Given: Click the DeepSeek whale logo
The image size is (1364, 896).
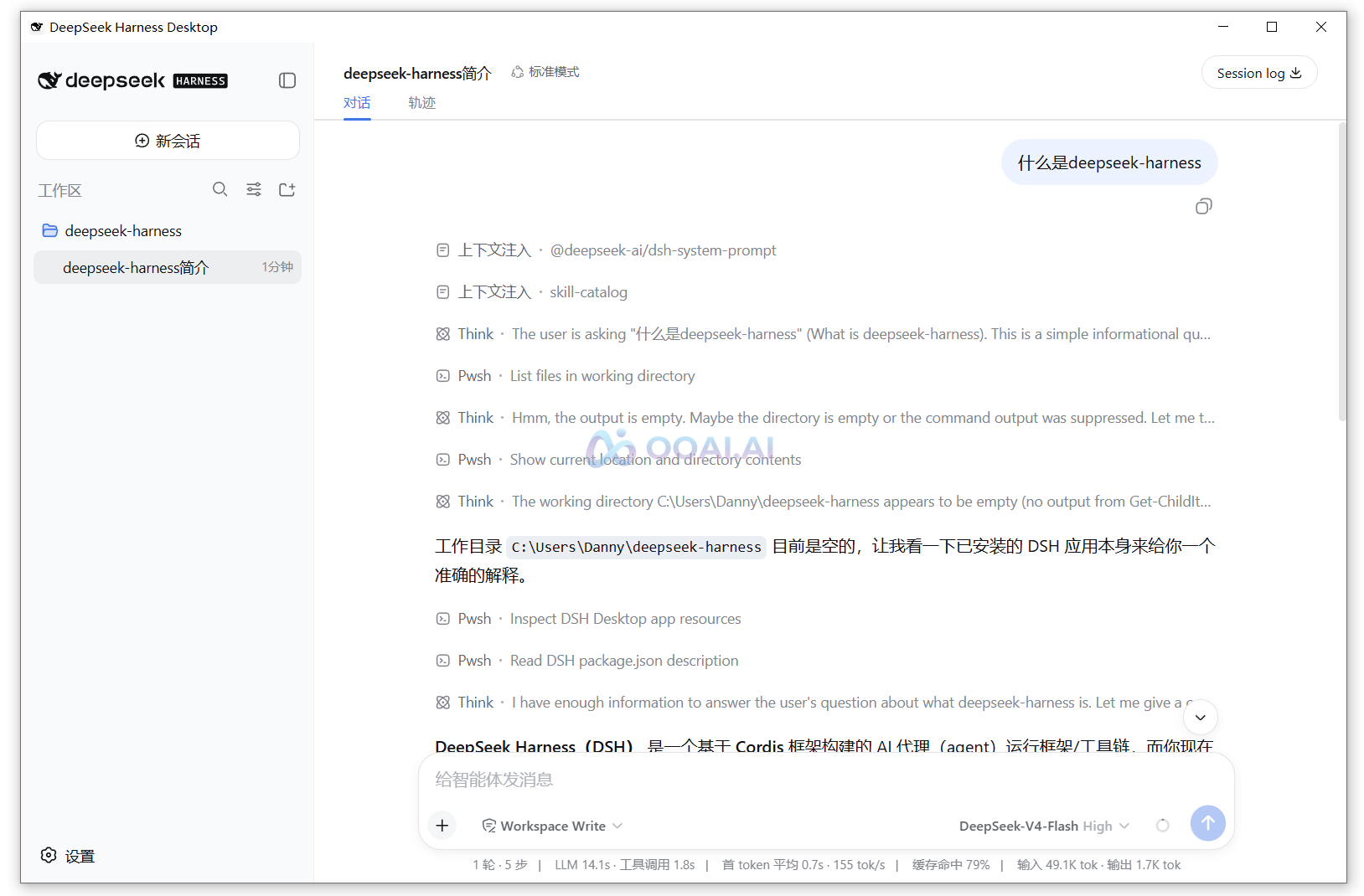Looking at the screenshot, I should click(49, 80).
